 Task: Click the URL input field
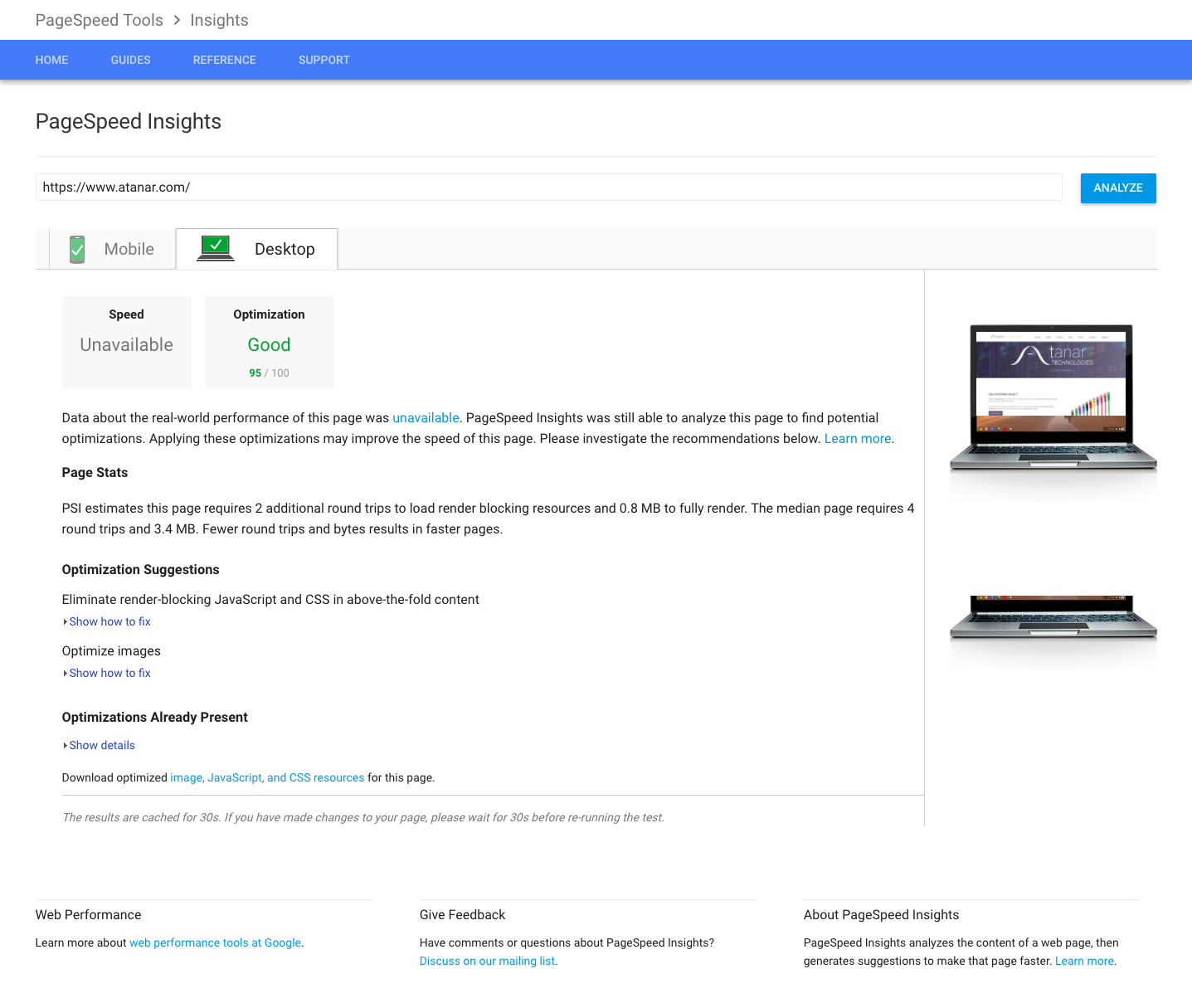[x=548, y=187]
